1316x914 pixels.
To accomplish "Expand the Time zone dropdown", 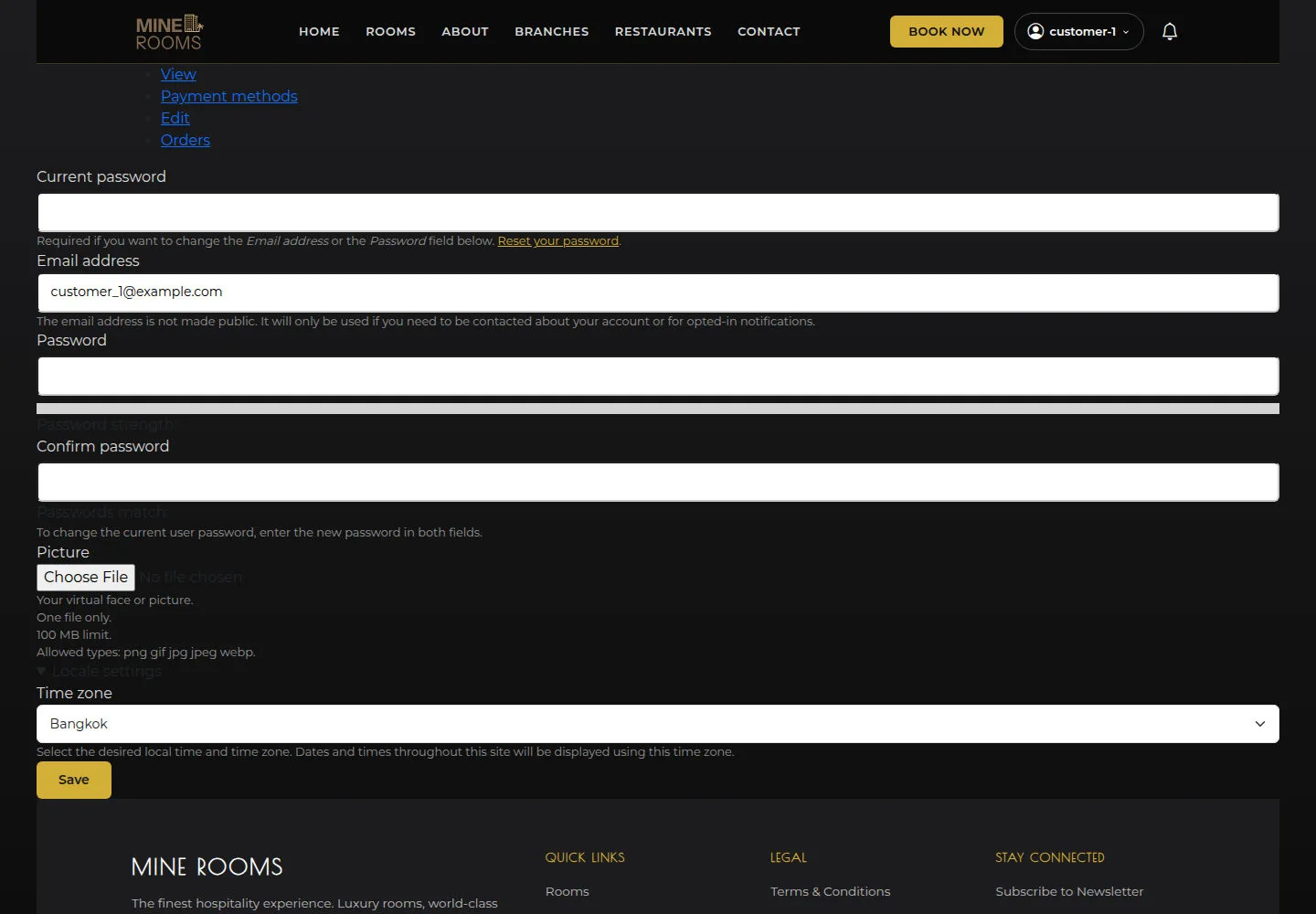I will [x=658, y=724].
